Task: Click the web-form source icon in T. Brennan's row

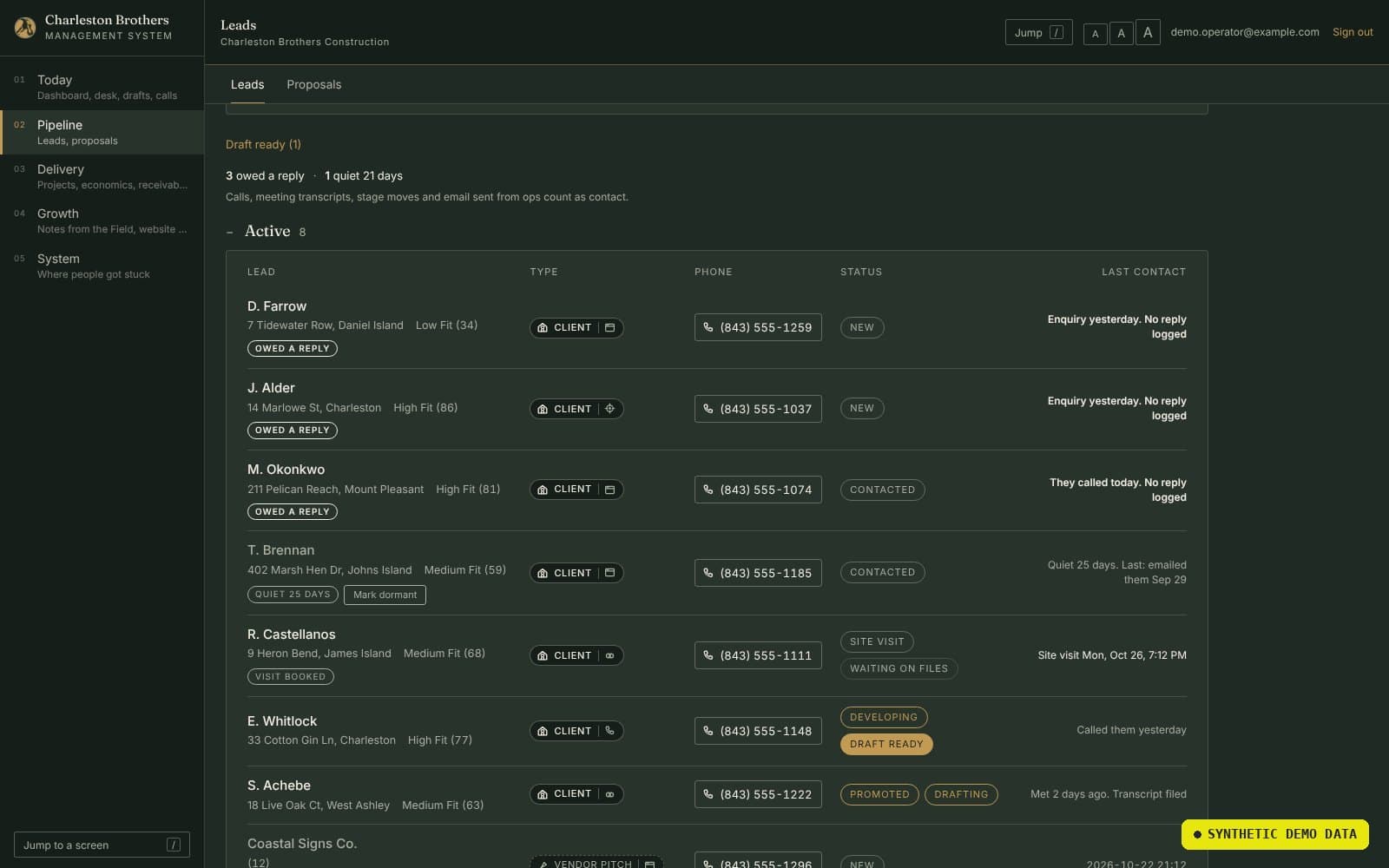Action: (610, 573)
